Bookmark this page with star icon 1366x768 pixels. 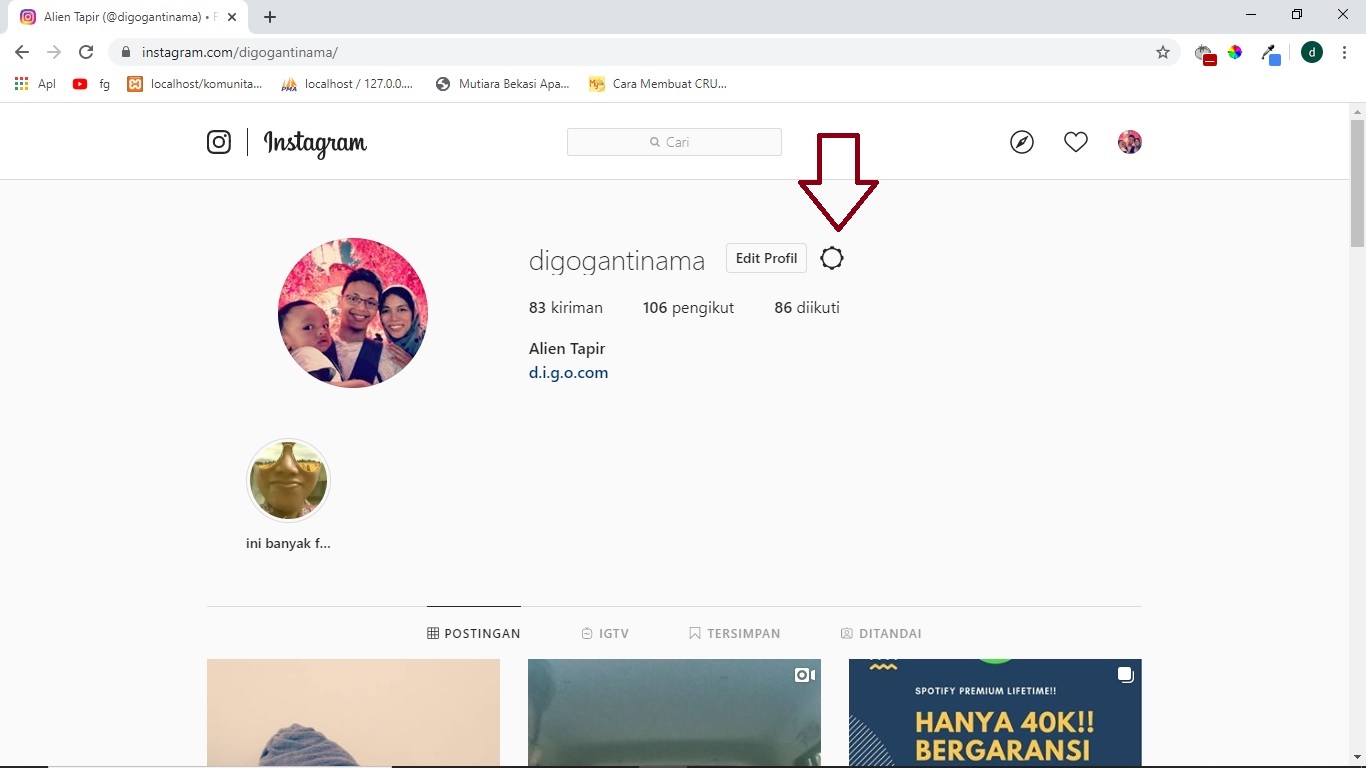point(1162,52)
